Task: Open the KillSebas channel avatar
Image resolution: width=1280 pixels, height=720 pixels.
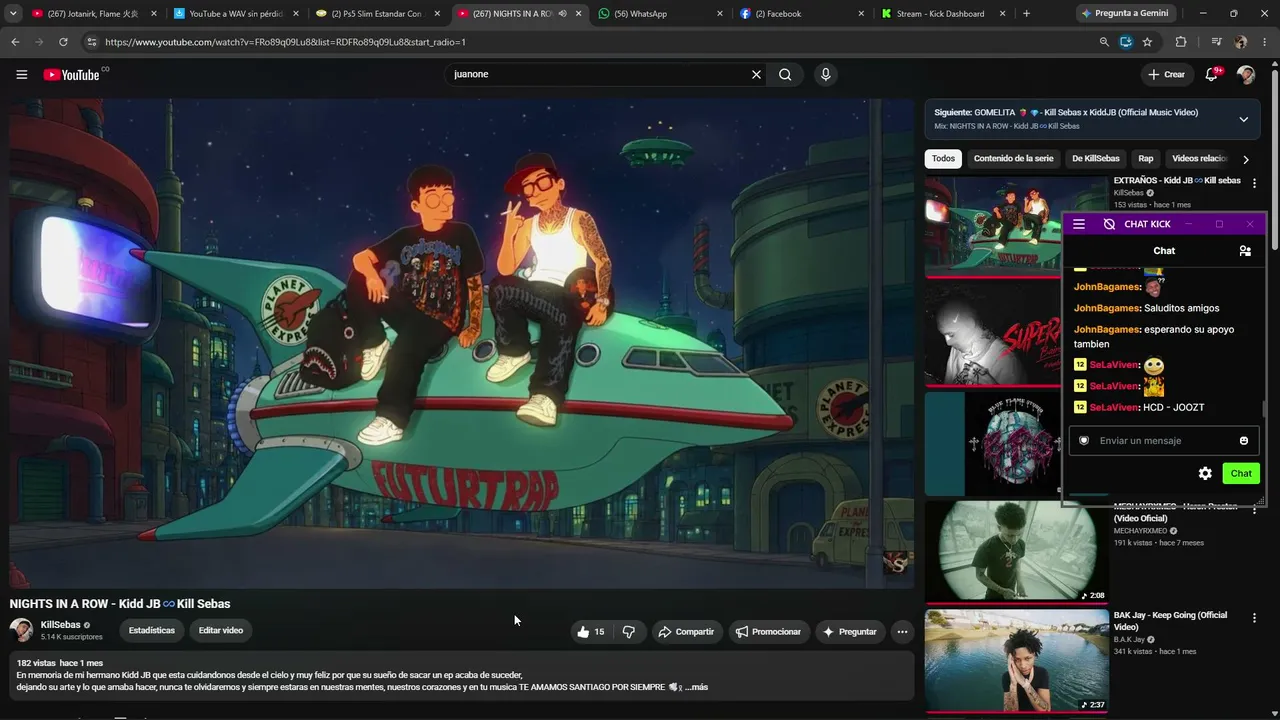Action: pyautogui.click(x=21, y=629)
